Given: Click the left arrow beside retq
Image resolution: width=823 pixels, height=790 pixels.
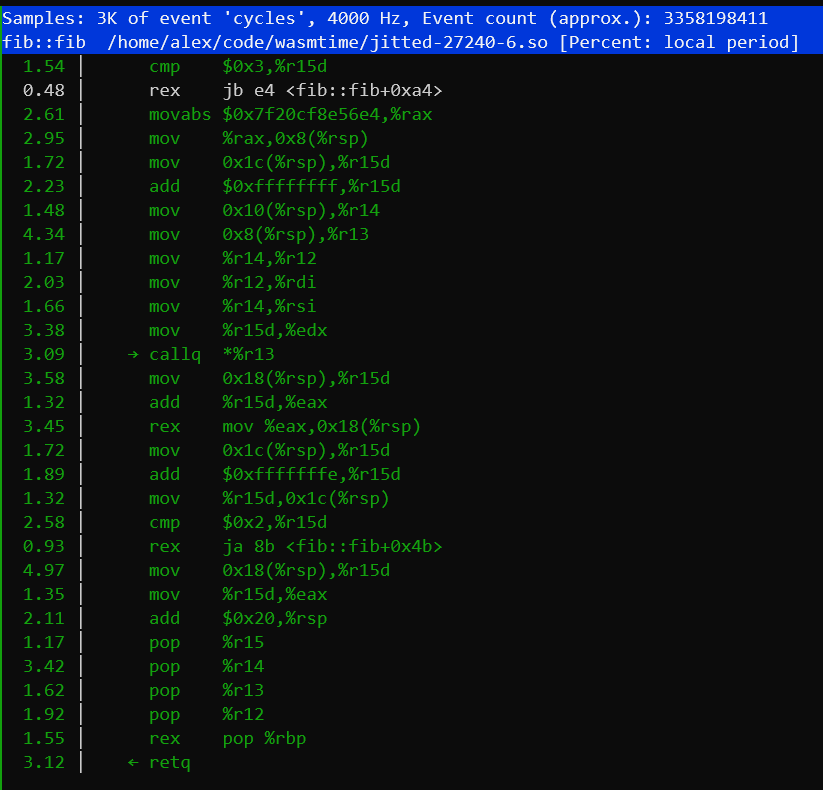Looking at the screenshot, I should pyautogui.click(x=135, y=762).
